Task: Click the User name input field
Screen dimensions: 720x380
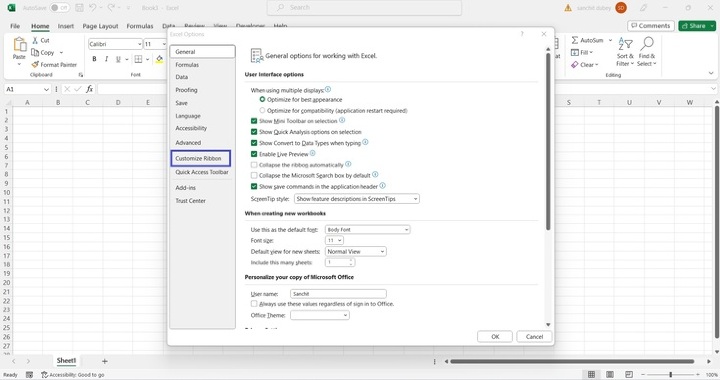Action: coord(338,294)
